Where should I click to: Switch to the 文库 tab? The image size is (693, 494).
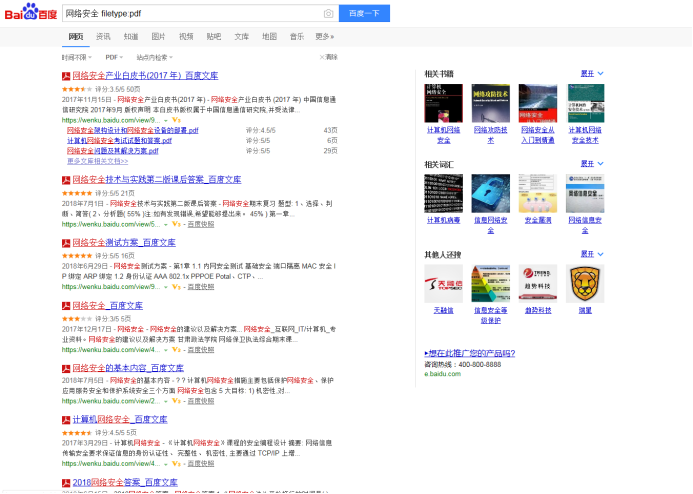(242, 37)
